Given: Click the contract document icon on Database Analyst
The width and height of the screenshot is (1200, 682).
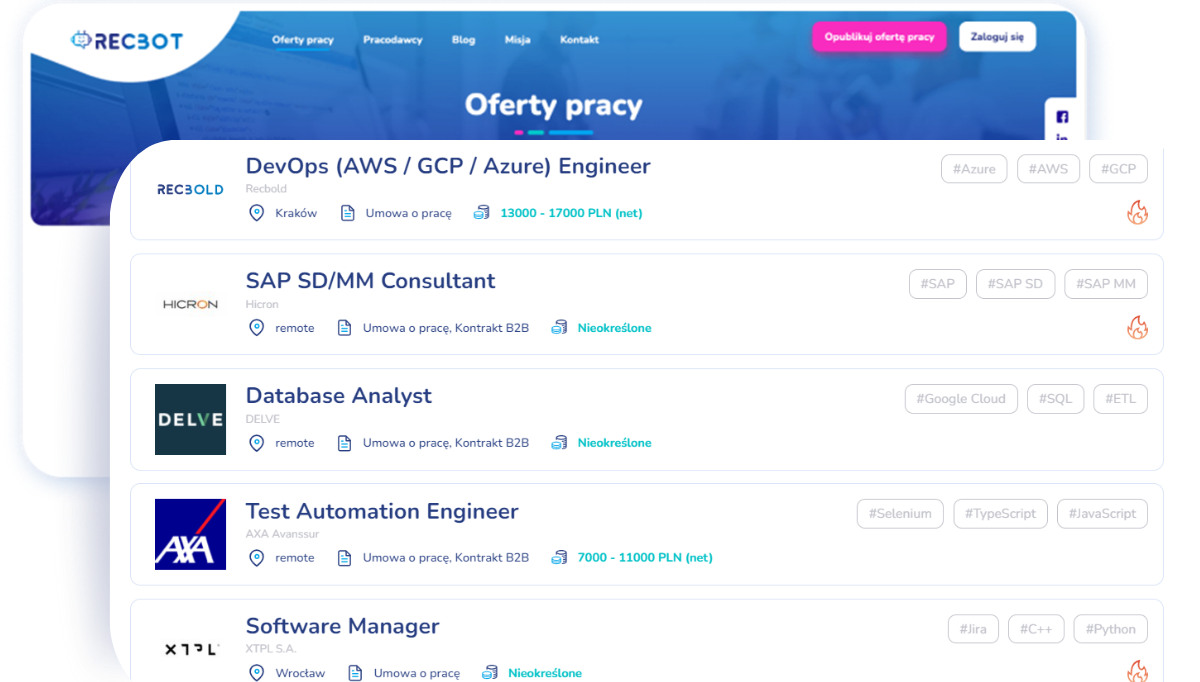Looking at the screenshot, I should pyautogui.click(x=345, y=443).
